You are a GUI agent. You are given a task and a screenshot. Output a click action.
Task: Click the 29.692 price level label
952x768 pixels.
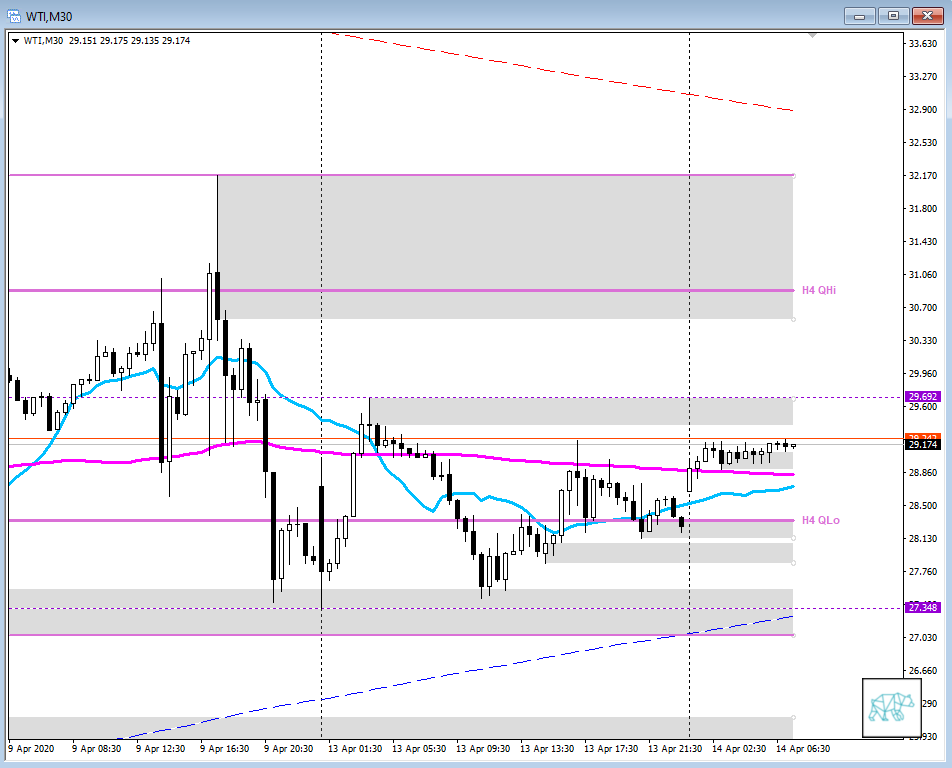[921, 397]
